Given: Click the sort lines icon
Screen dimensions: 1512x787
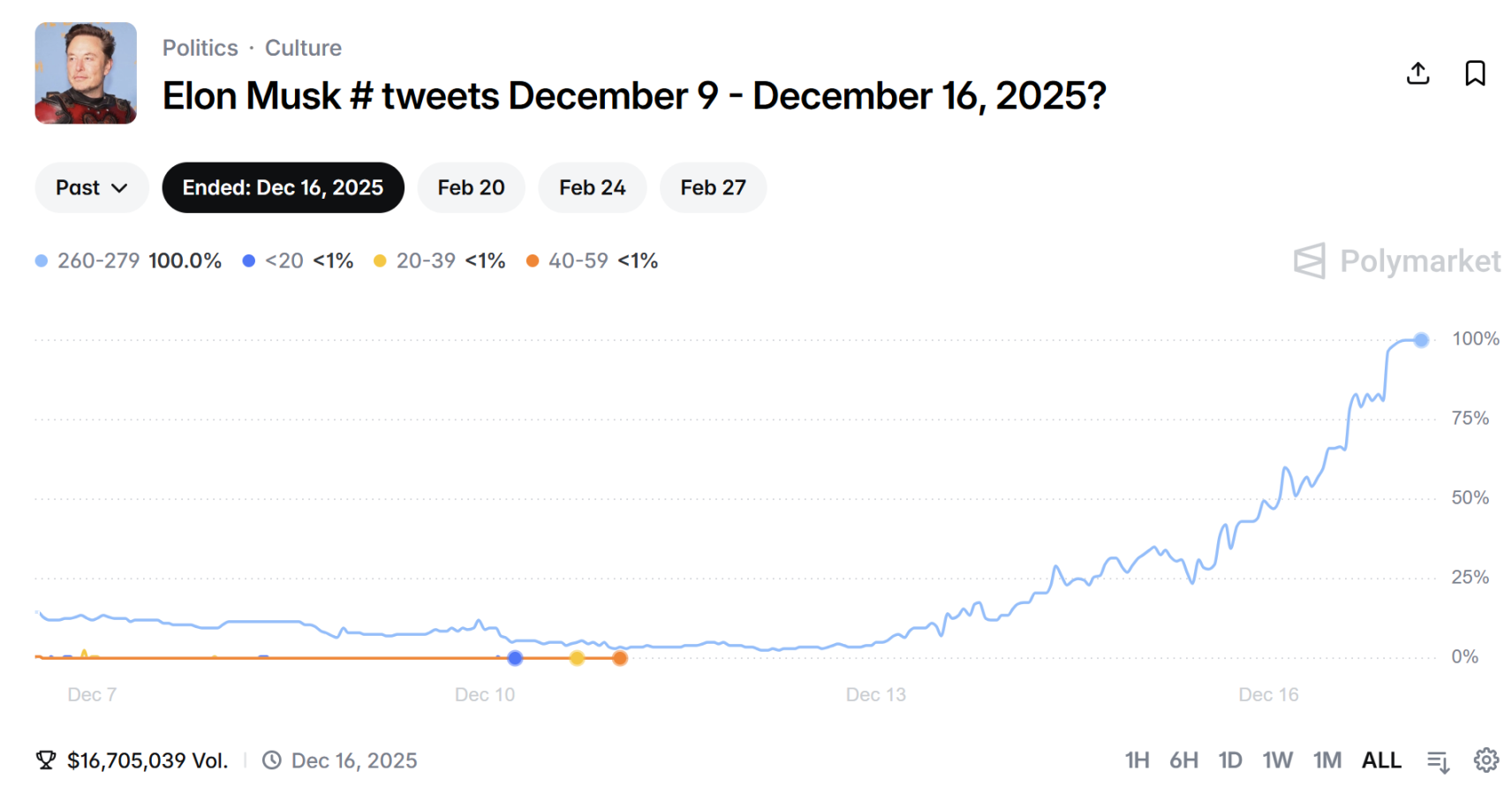Looking at the screenshot, I should [1438, 760].
